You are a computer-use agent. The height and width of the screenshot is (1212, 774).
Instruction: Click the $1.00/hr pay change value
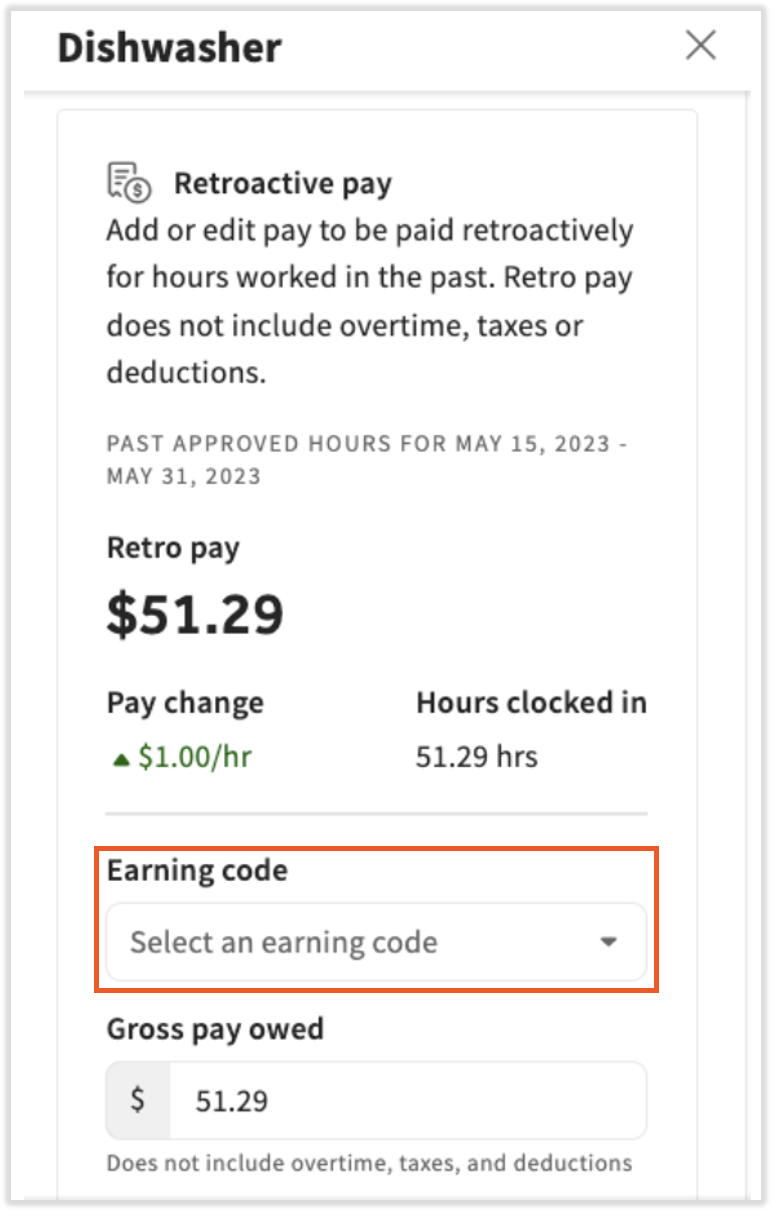point(194,757)
